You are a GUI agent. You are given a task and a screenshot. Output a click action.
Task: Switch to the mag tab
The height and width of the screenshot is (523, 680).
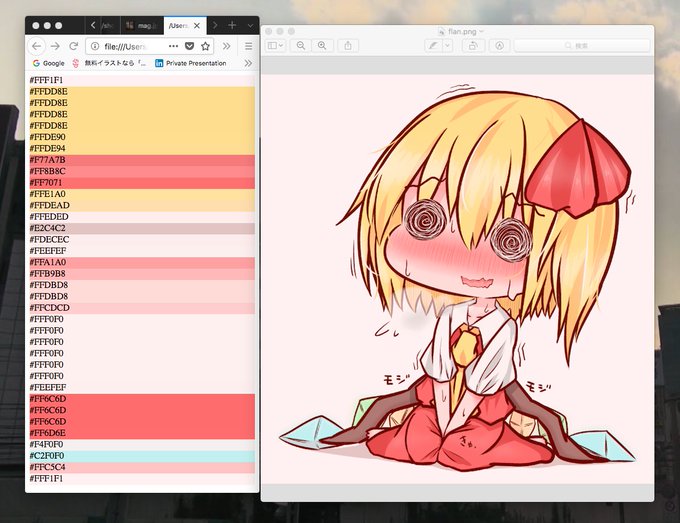pos(142,26)
